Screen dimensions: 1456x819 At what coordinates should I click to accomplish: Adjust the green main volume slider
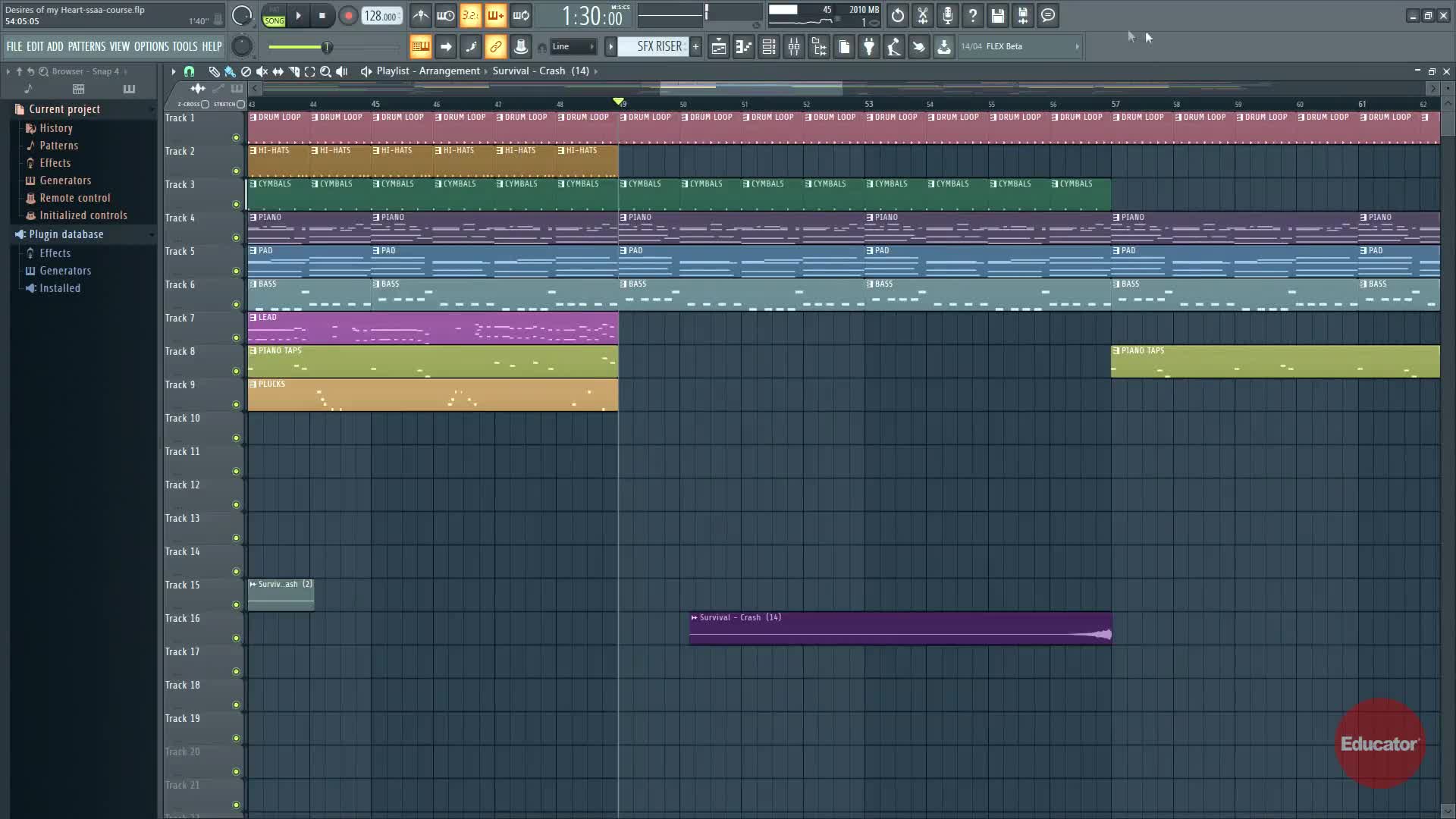326,47
